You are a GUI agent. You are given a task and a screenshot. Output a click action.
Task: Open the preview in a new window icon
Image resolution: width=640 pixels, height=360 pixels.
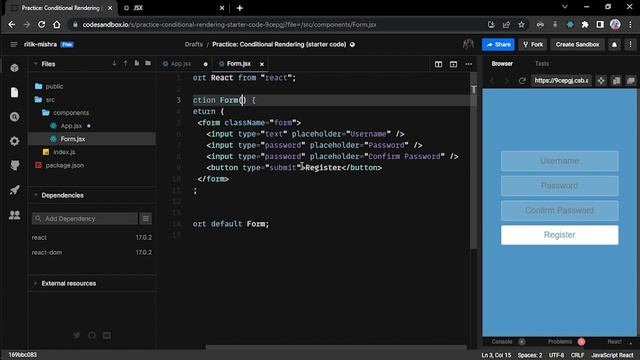point(631,81)
